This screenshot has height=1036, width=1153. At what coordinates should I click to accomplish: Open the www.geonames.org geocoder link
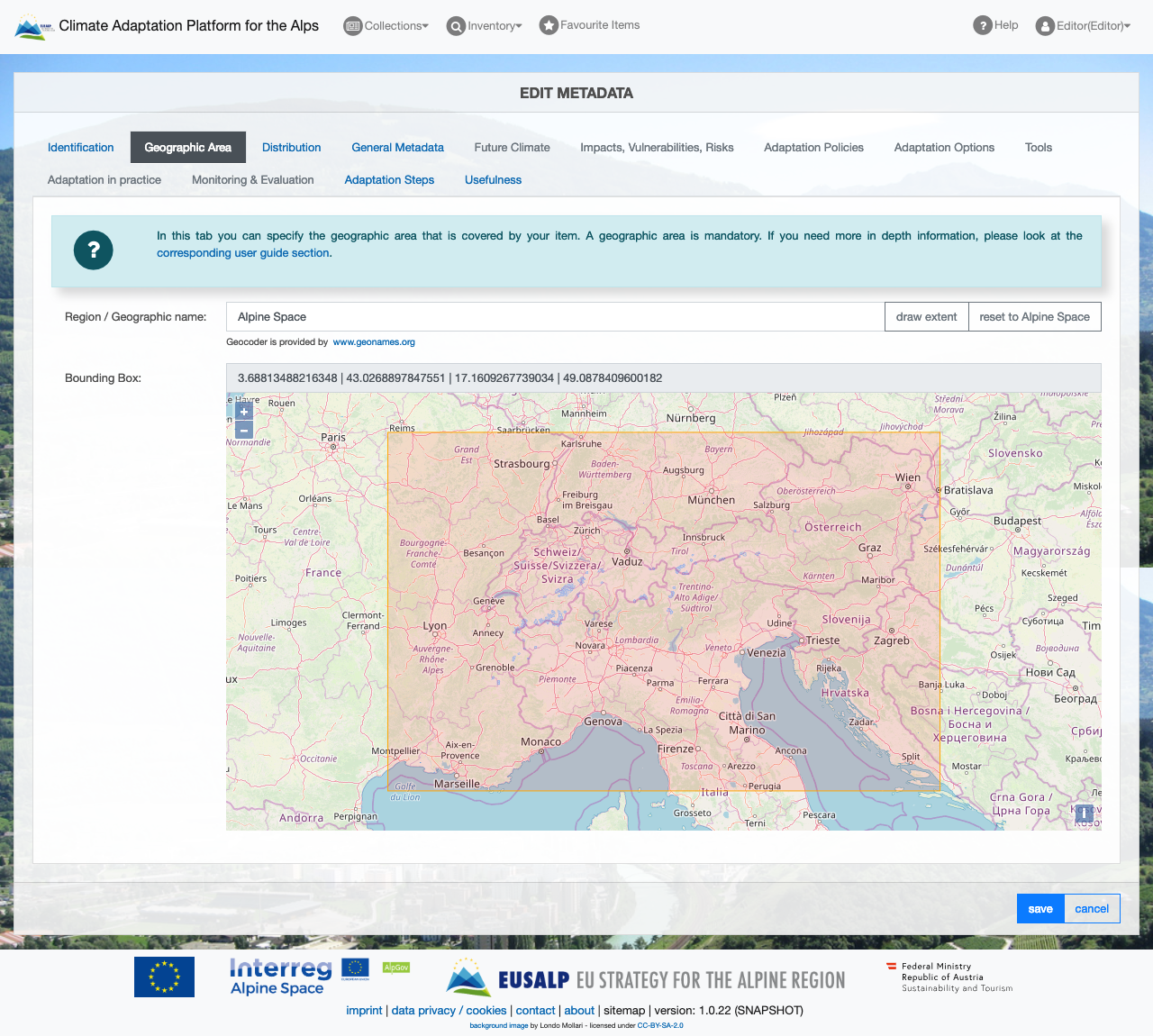(x=374, y=342)
